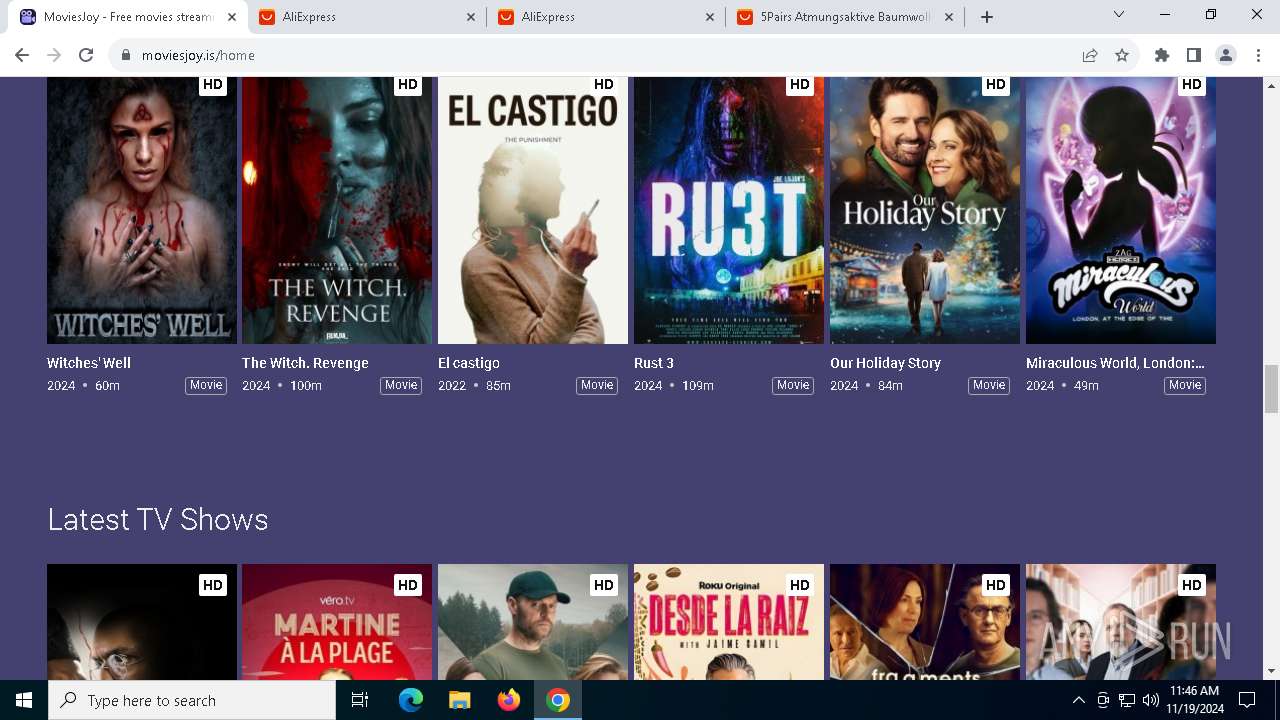Click Movie tag under Rust 3
This screenshot has height=720, width=1280.
click(793, 385)
